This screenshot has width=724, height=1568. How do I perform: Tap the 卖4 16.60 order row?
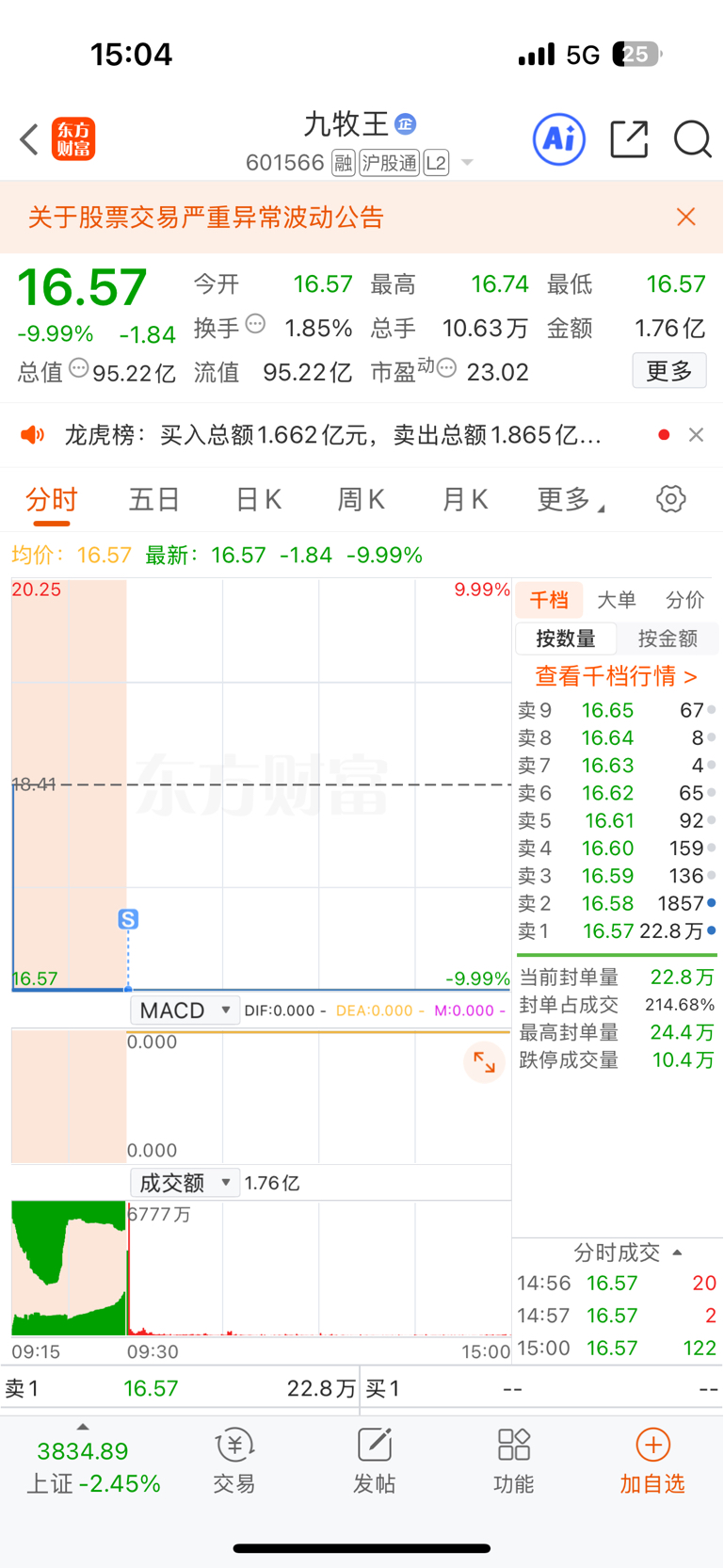[617, 848]
